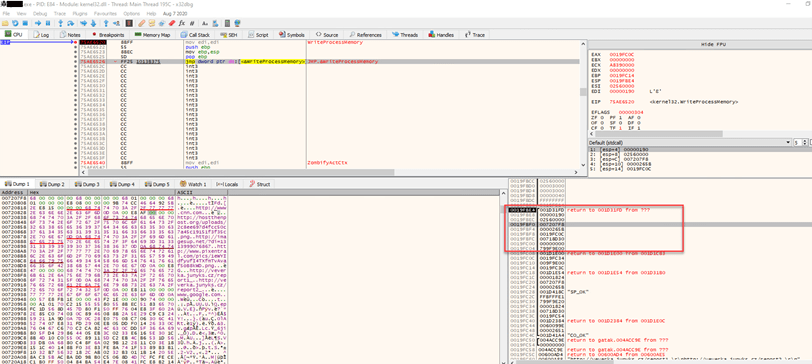Click the Step Over icon
Image resolution: width=812 pixels, height=364 pixels.
coord(70,23)
